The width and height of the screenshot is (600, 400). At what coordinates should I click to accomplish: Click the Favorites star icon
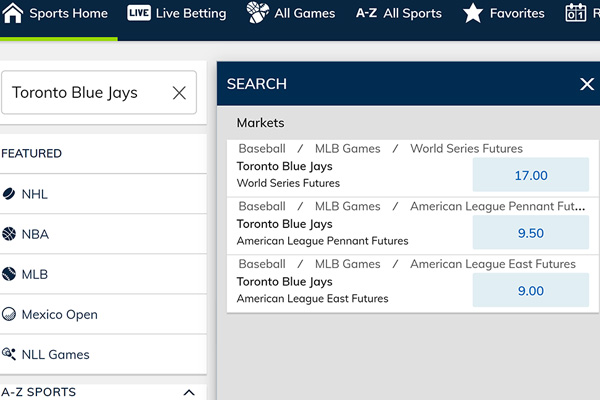(473, 13)
